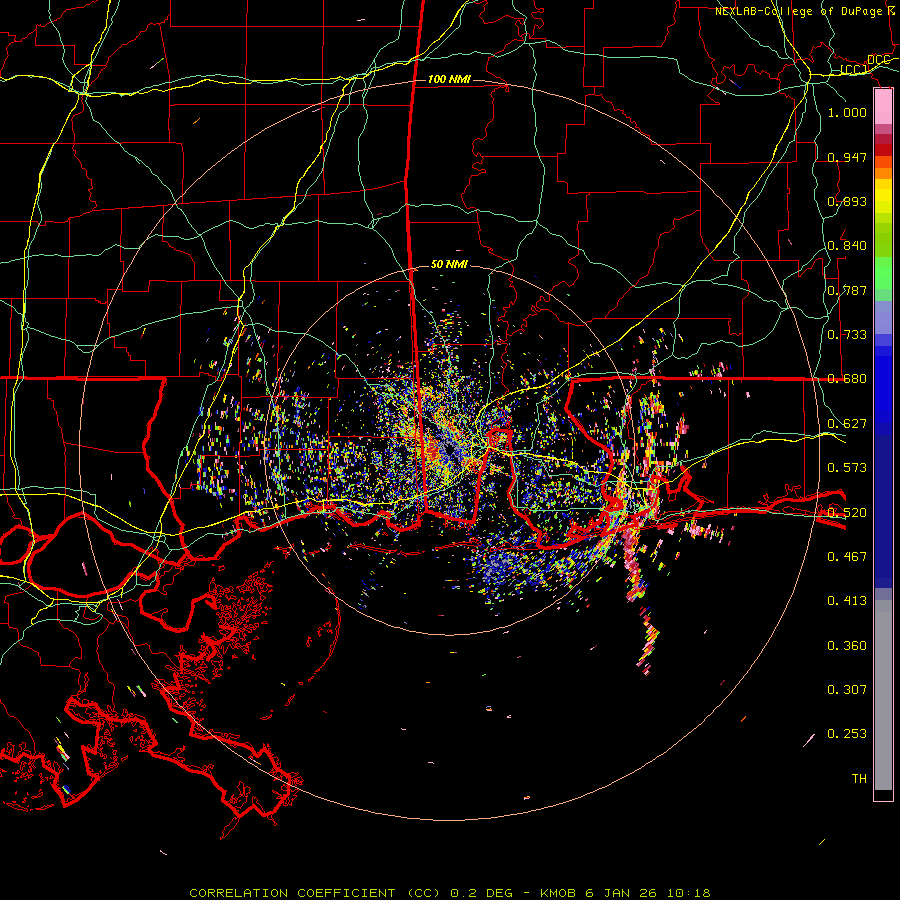Click the 0.680 legend value

pos(847,379)
